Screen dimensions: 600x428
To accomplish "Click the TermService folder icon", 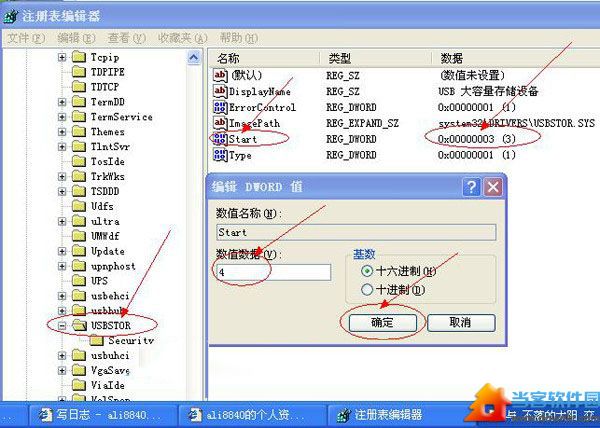I will click(x=79, y=117).
